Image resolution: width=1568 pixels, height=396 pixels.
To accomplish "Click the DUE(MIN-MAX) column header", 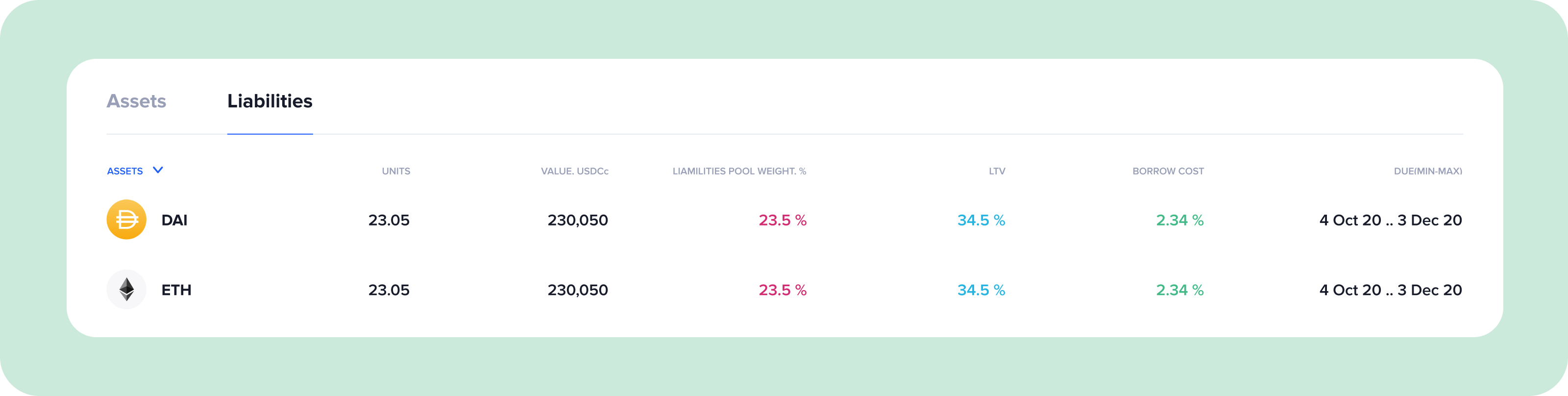I will coord(1428,171).
